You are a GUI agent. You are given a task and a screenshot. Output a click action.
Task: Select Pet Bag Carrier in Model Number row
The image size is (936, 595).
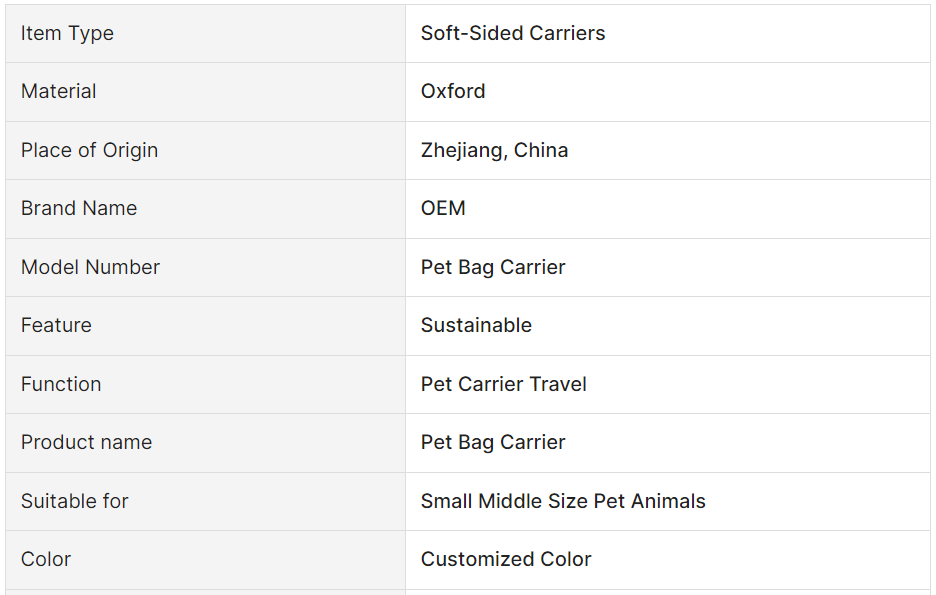(x=493, y=267)
